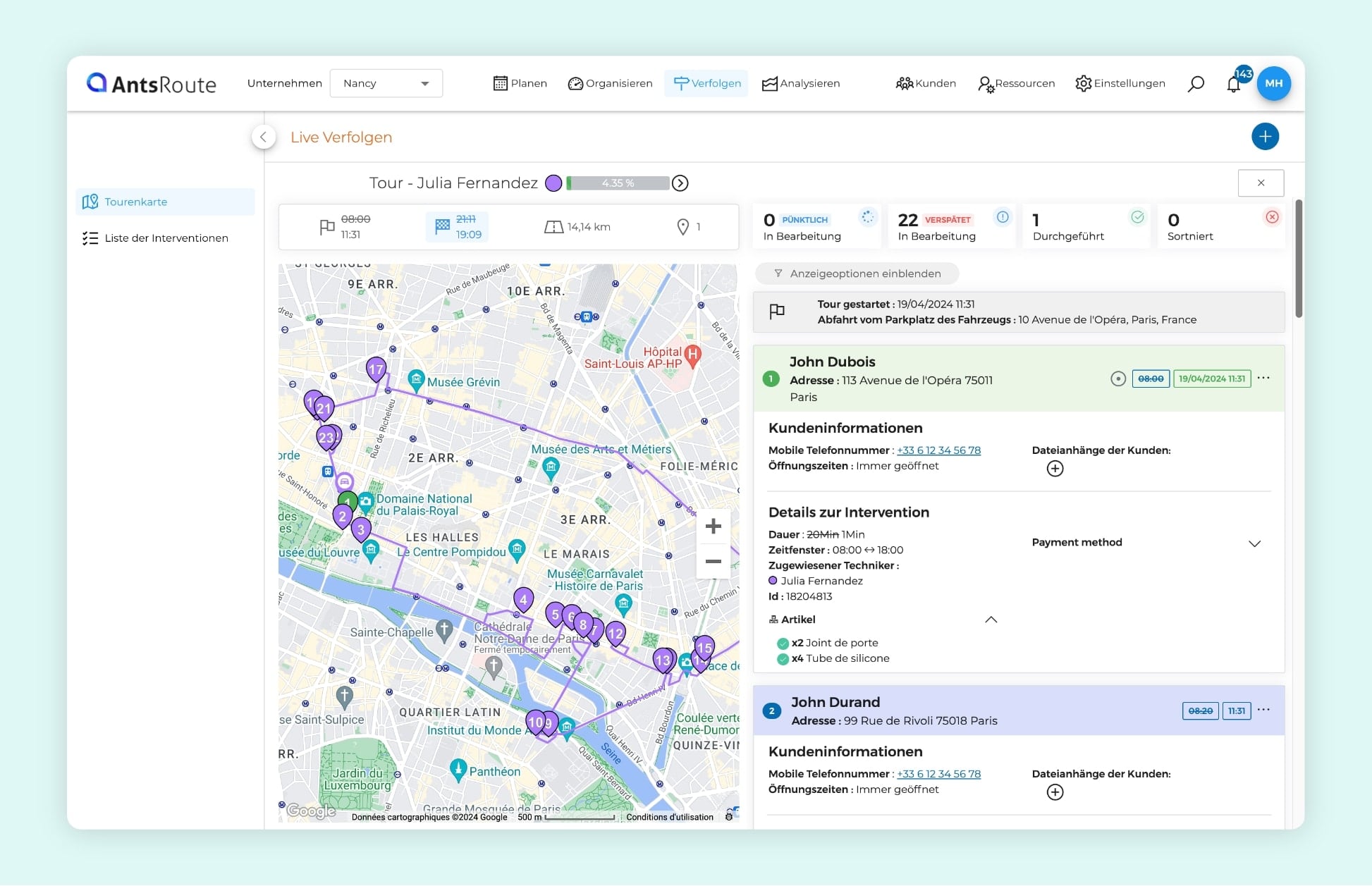Click the tour progress bar
The width and height of the screenshot is (1372, 886).
click(618, 183)
